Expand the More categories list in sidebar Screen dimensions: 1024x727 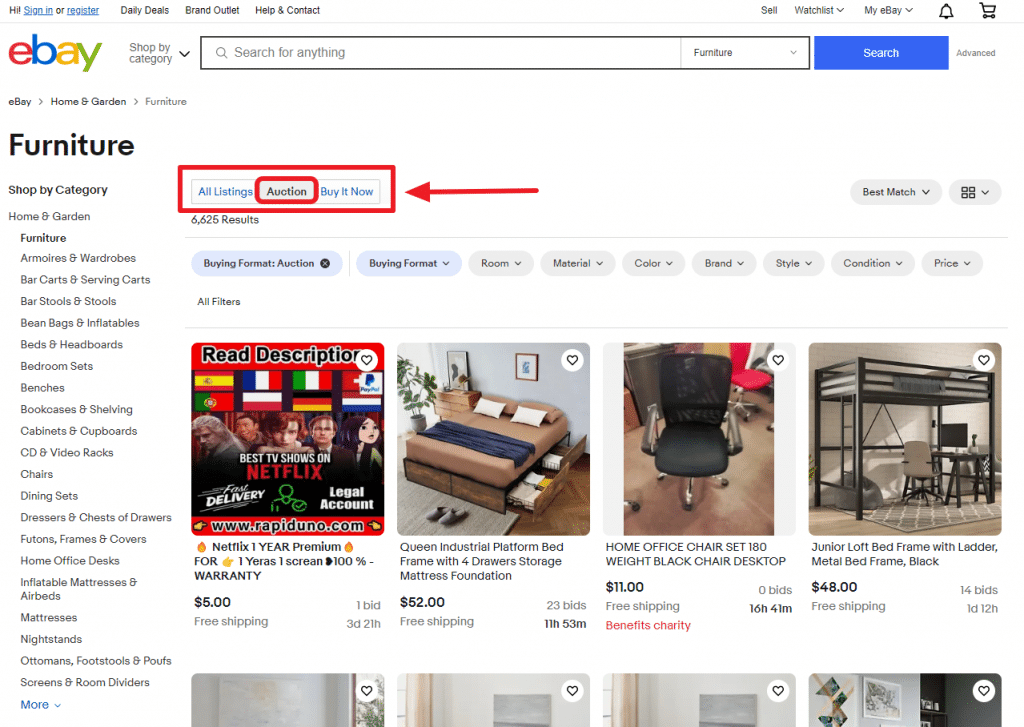click(x=40, y=705)
